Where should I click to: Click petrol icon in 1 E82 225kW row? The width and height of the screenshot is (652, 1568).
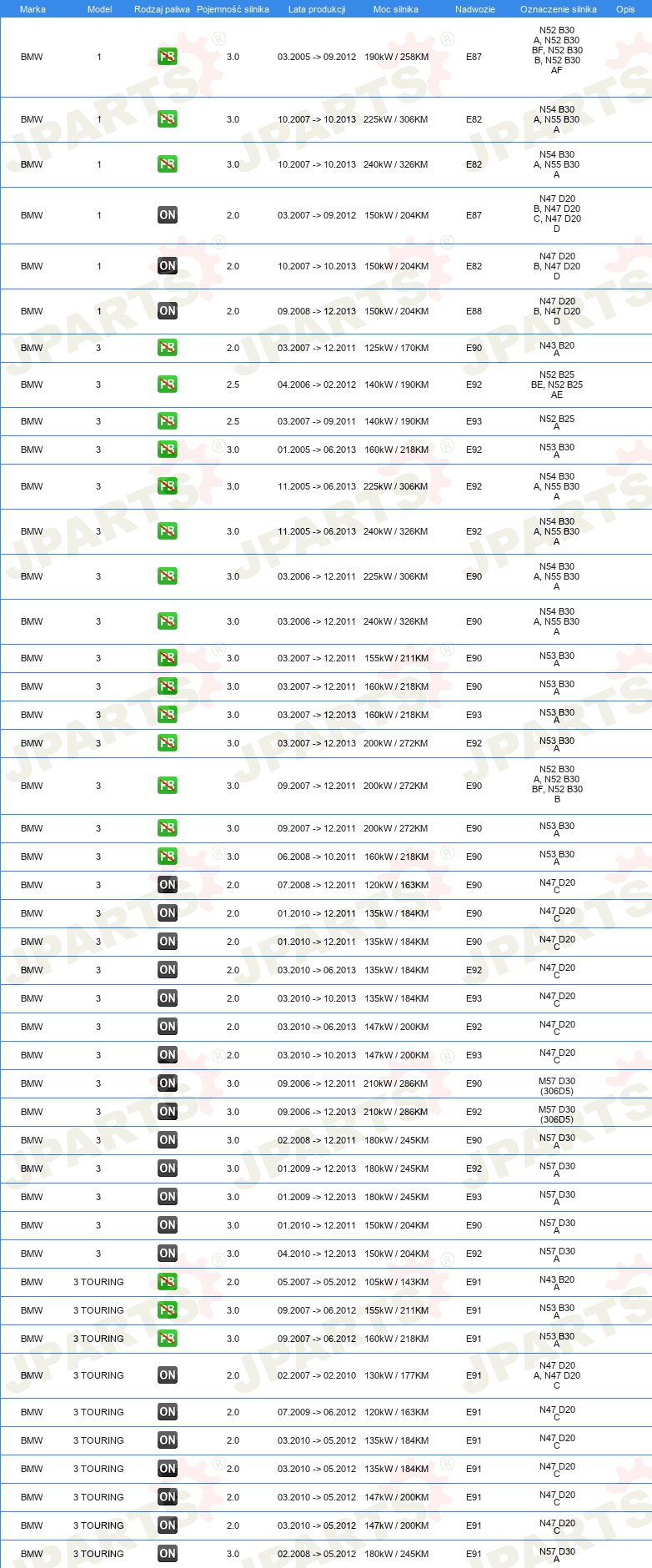click(x=168, y=119)
